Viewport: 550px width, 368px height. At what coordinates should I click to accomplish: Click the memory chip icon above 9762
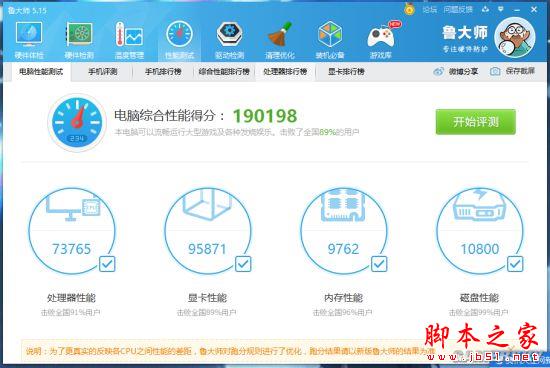click(343, 205)
